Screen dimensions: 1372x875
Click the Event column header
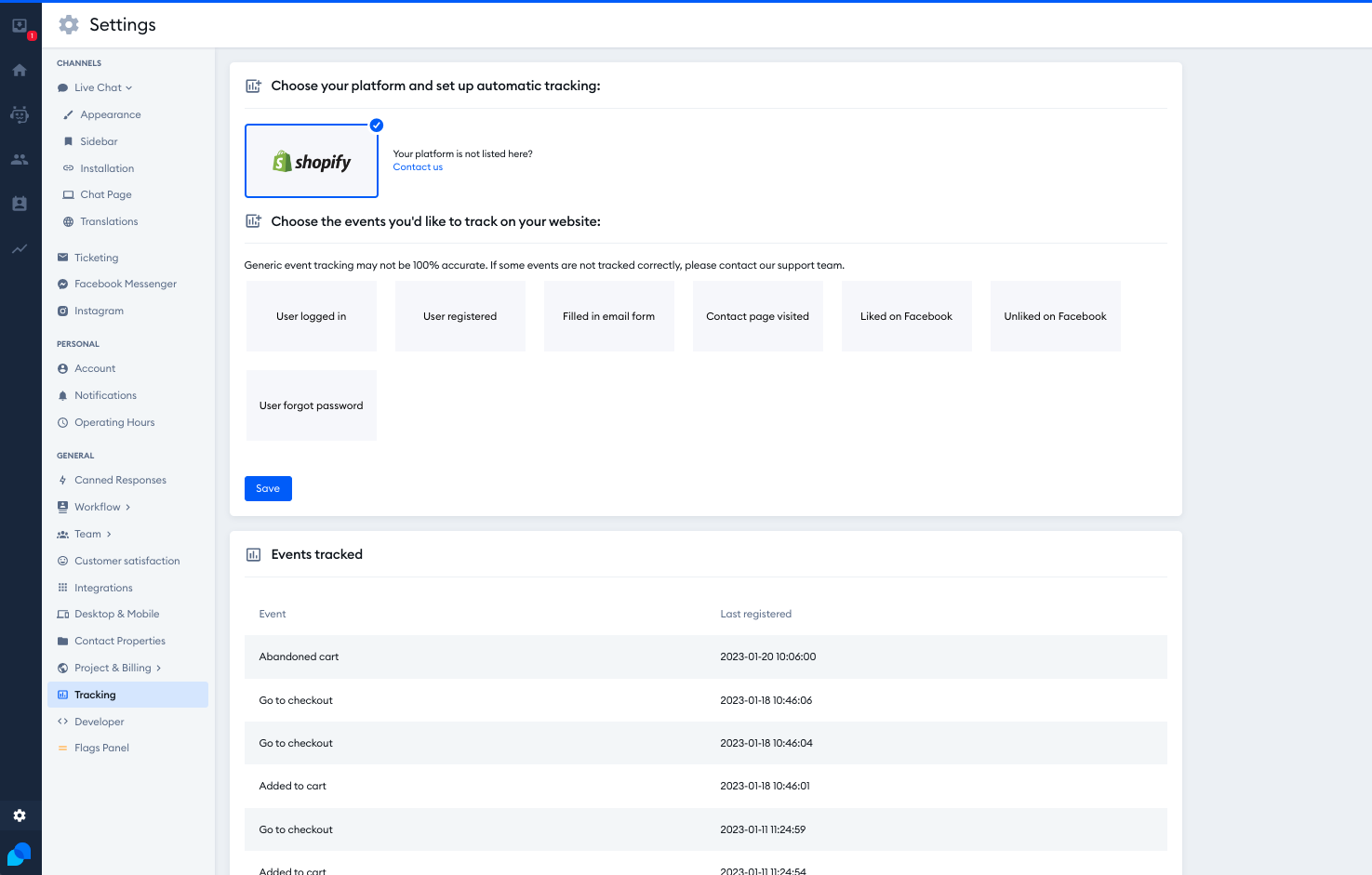pyautogui.click(x=273, y=614)
